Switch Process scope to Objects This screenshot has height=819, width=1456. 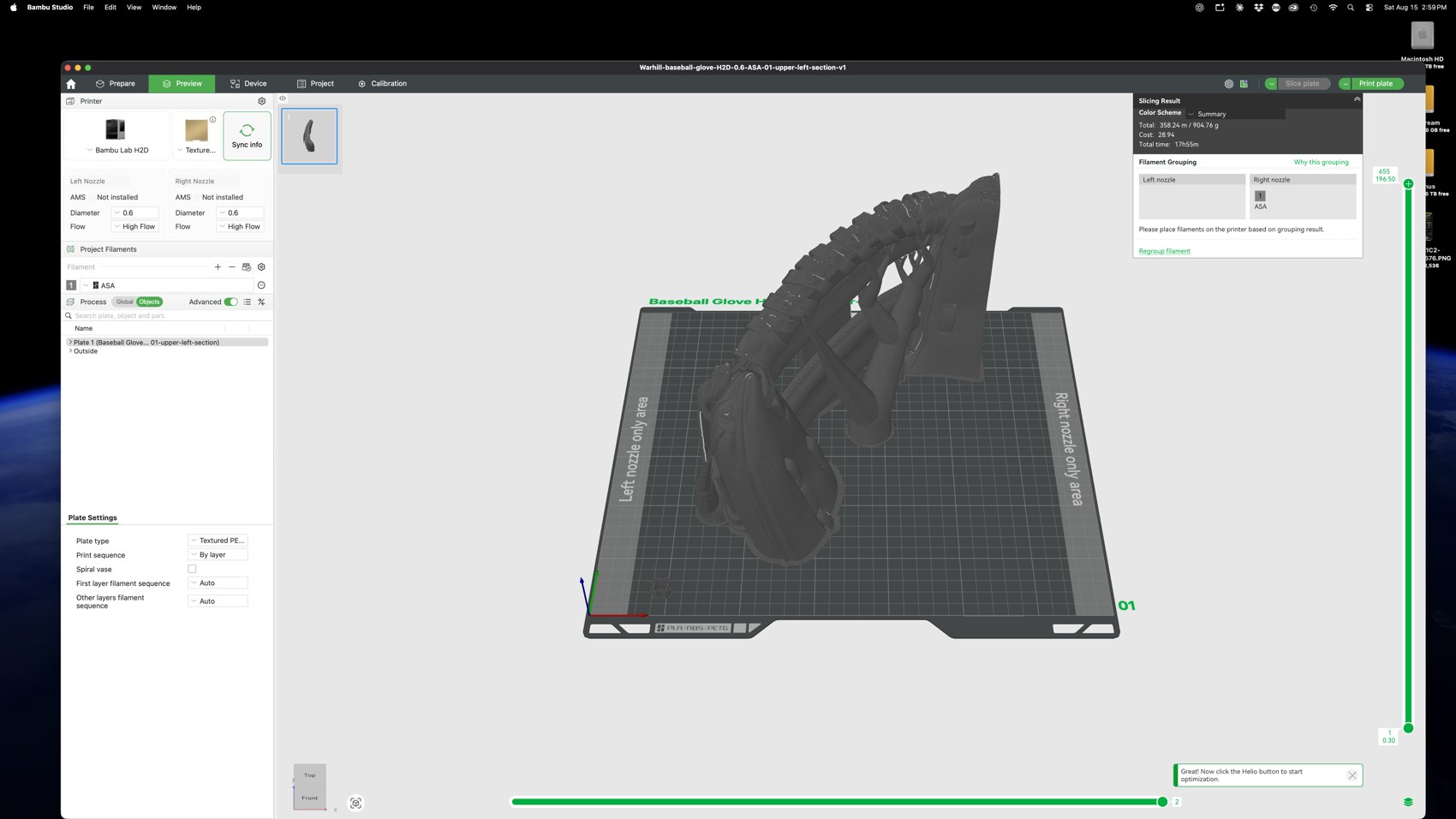click(149, 302)
